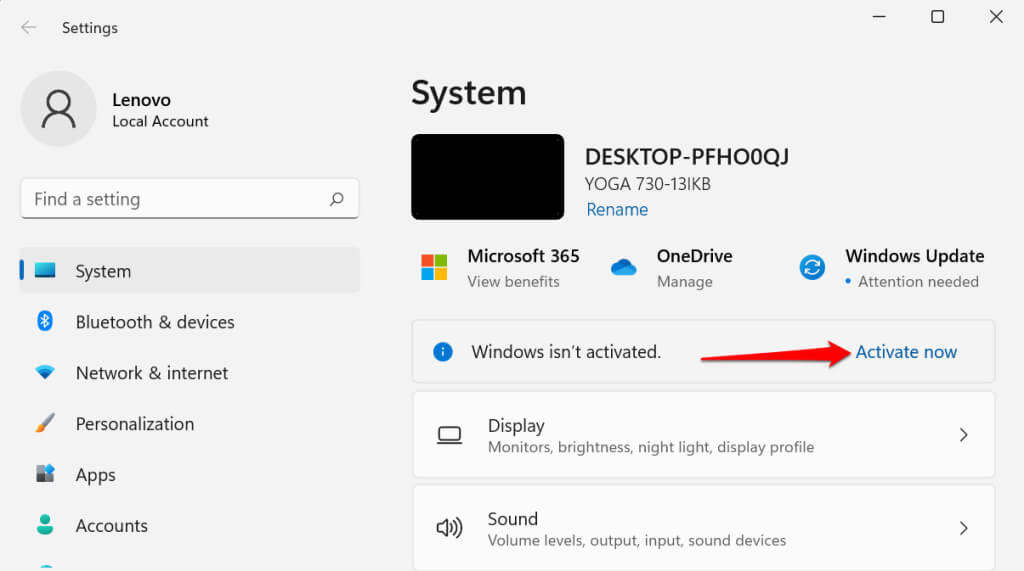Expand Sound settings chevron
The height and width of the screenshot is (571, 1024).
coord(963,528)
